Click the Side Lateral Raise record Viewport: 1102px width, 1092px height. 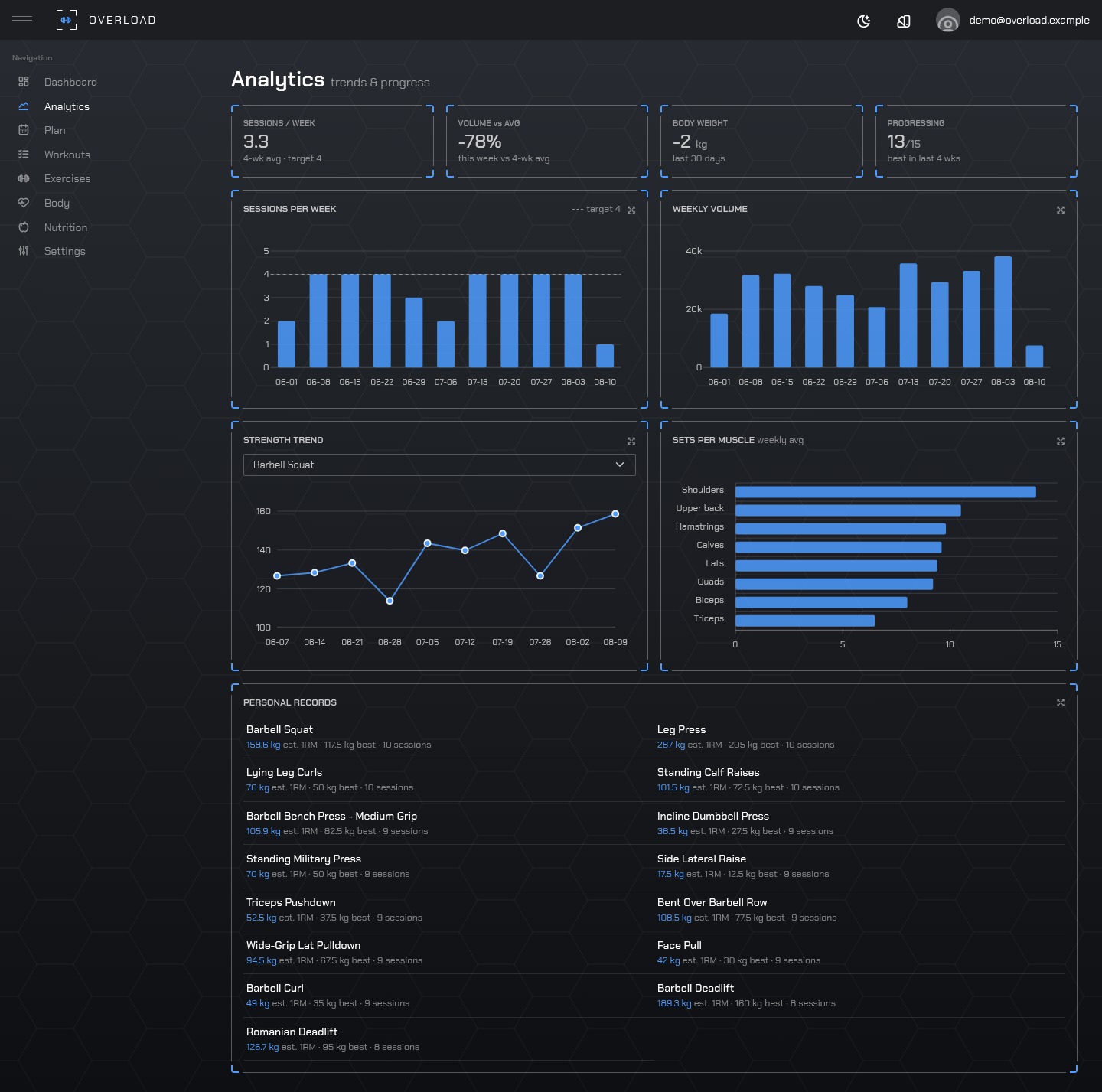860,866
